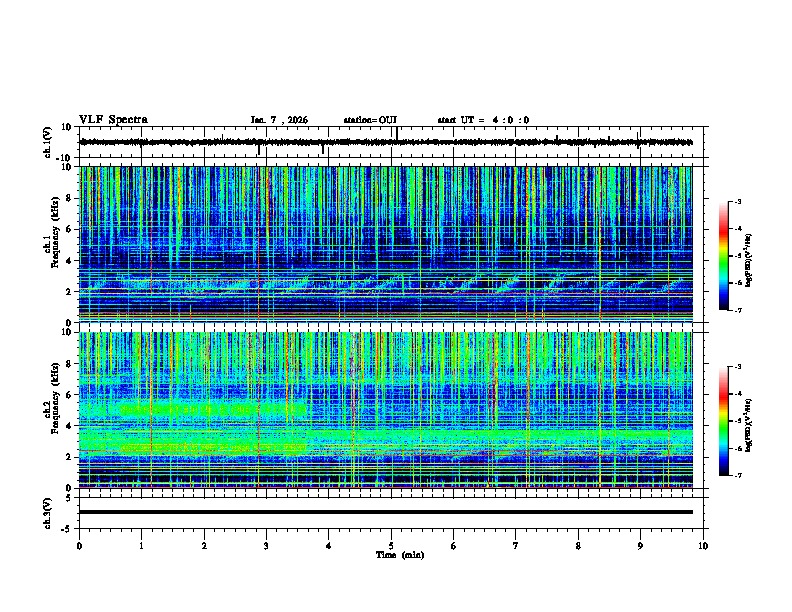This screenshot has width=792, height=612.
Task: Click the 'start UT = 4:0:0' label
Action: click(x=483, y=120)
